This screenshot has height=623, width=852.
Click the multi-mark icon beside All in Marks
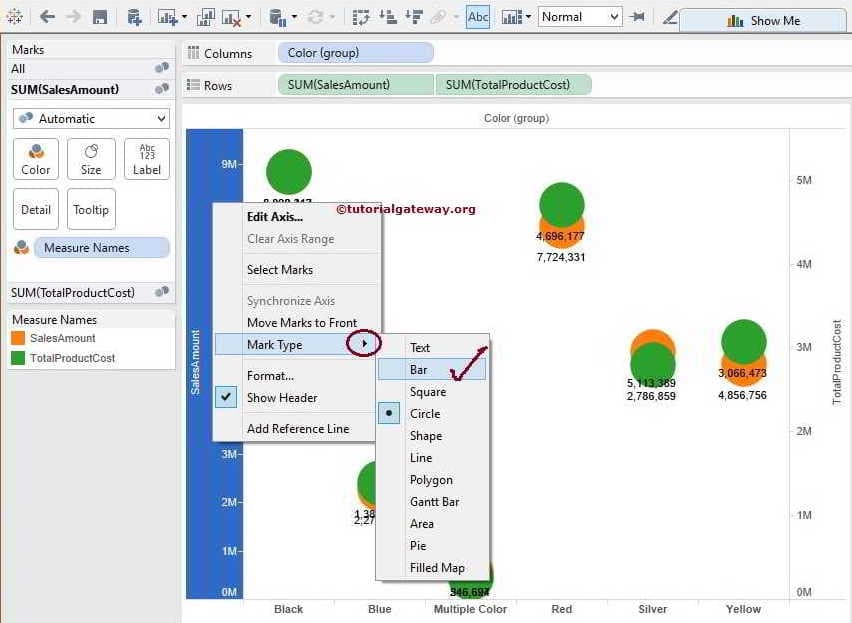coord(162,68)
